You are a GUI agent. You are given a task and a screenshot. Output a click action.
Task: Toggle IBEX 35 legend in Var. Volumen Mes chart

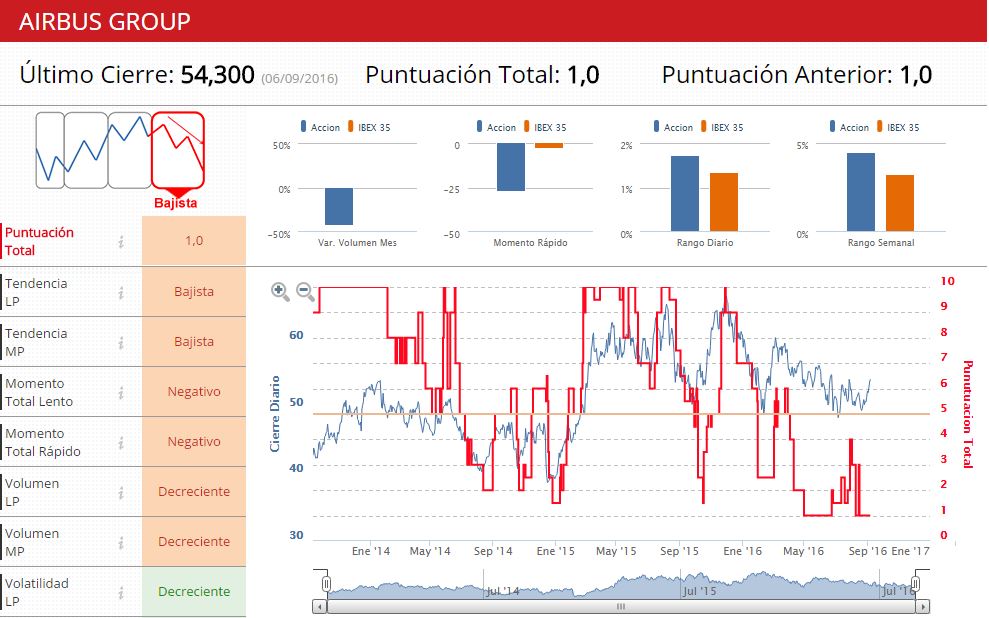370,127
